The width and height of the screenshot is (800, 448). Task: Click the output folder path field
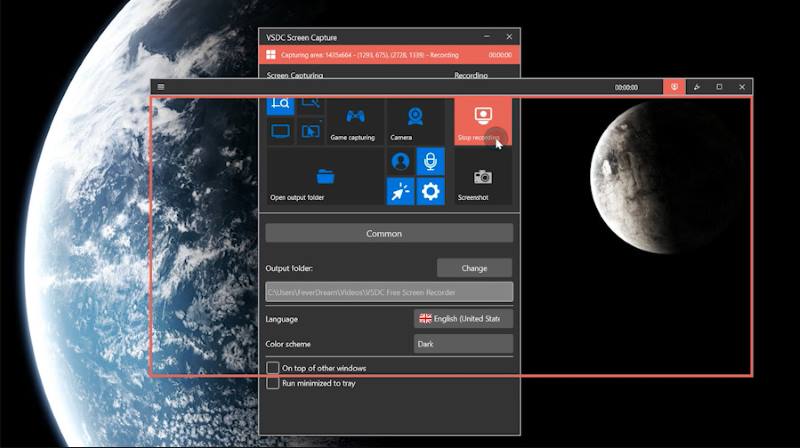389,292
